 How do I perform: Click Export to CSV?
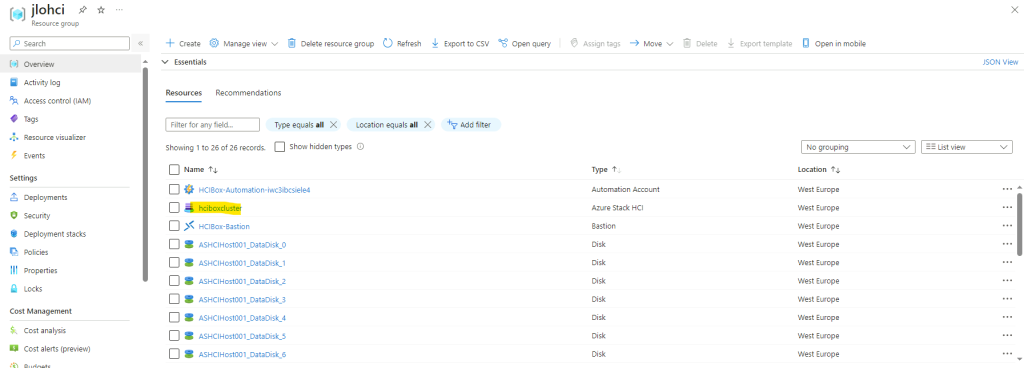tap(460, 44)
